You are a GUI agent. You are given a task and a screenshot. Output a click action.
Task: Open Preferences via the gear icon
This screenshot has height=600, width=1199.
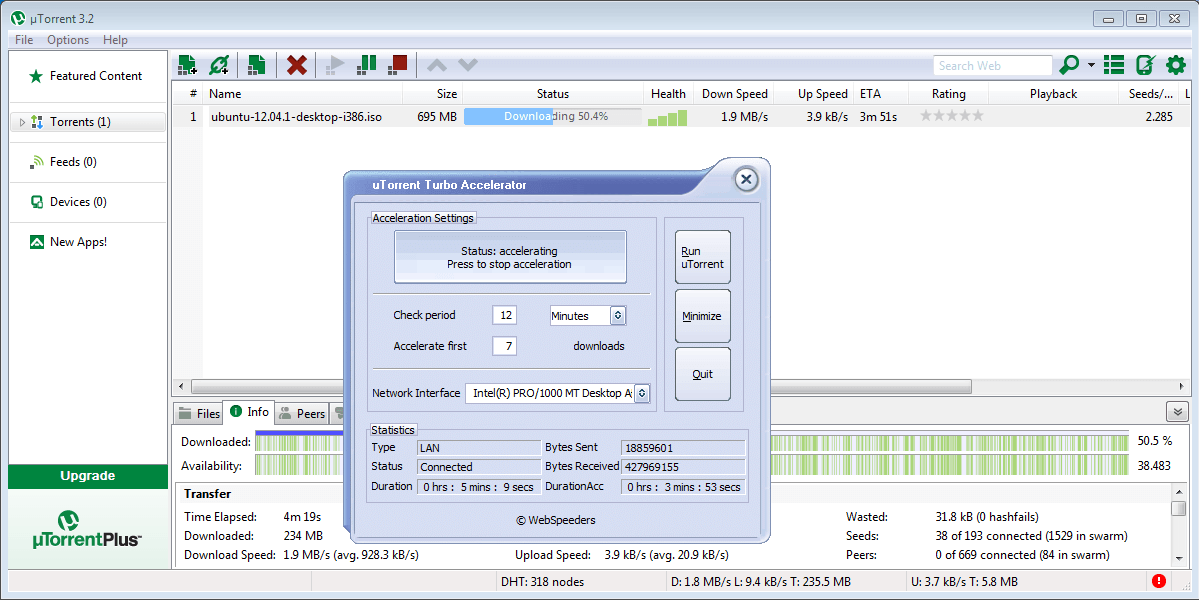pos(1176,65)
